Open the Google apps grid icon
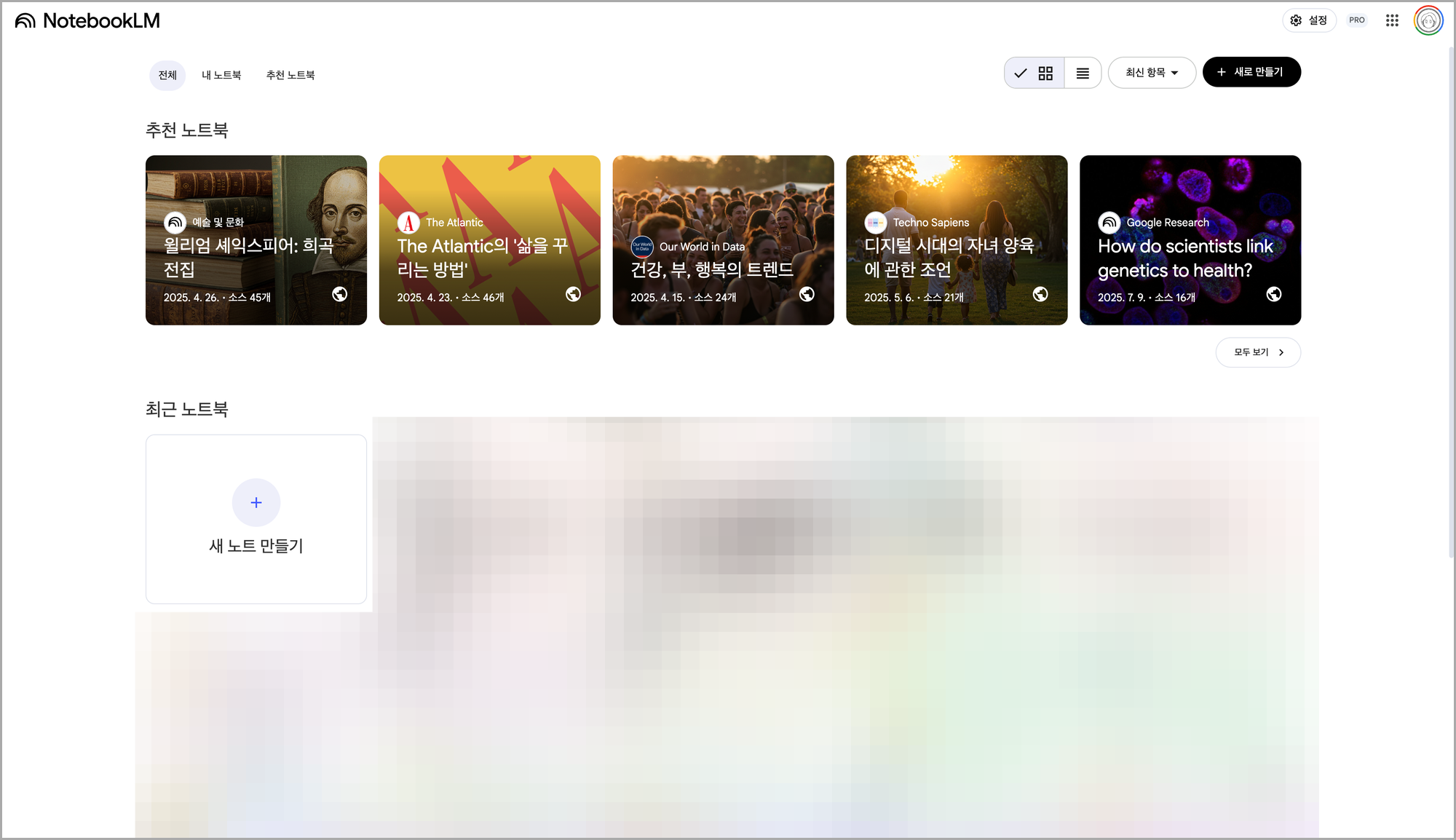1456x840 pixels. pyautogui.click(x=1392, y=20)
